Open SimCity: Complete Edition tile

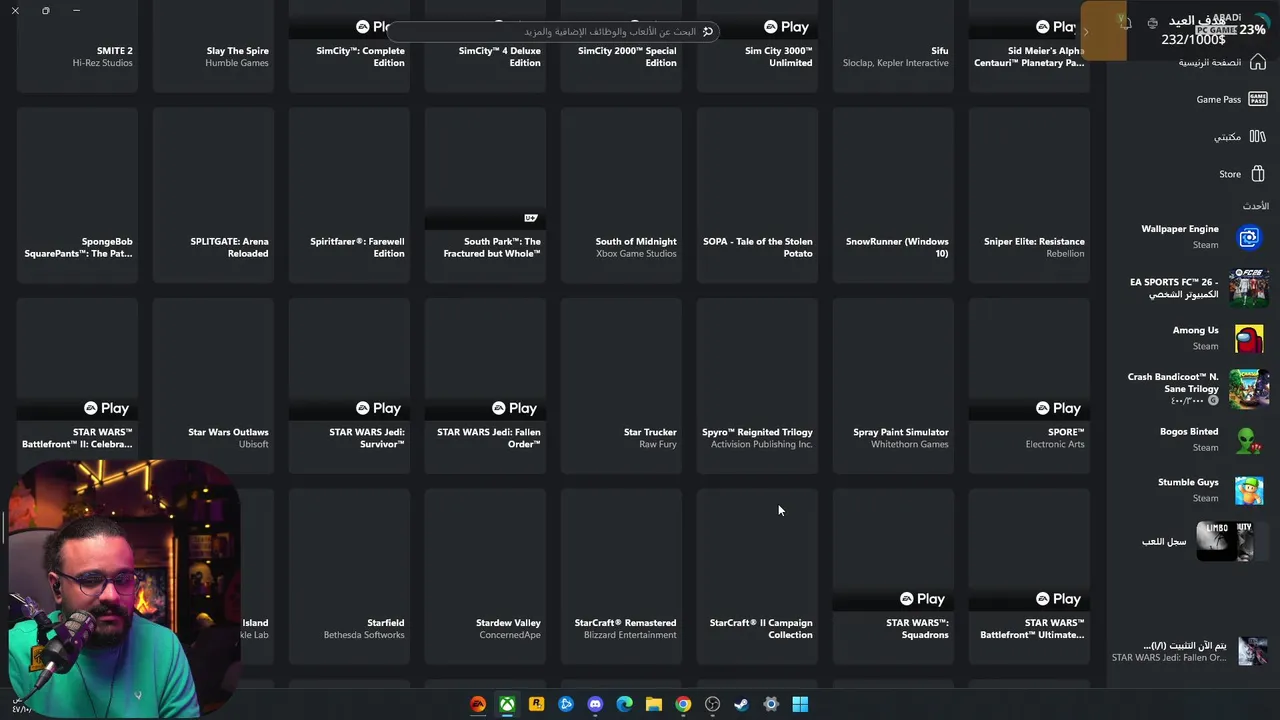tap(349, 45)
